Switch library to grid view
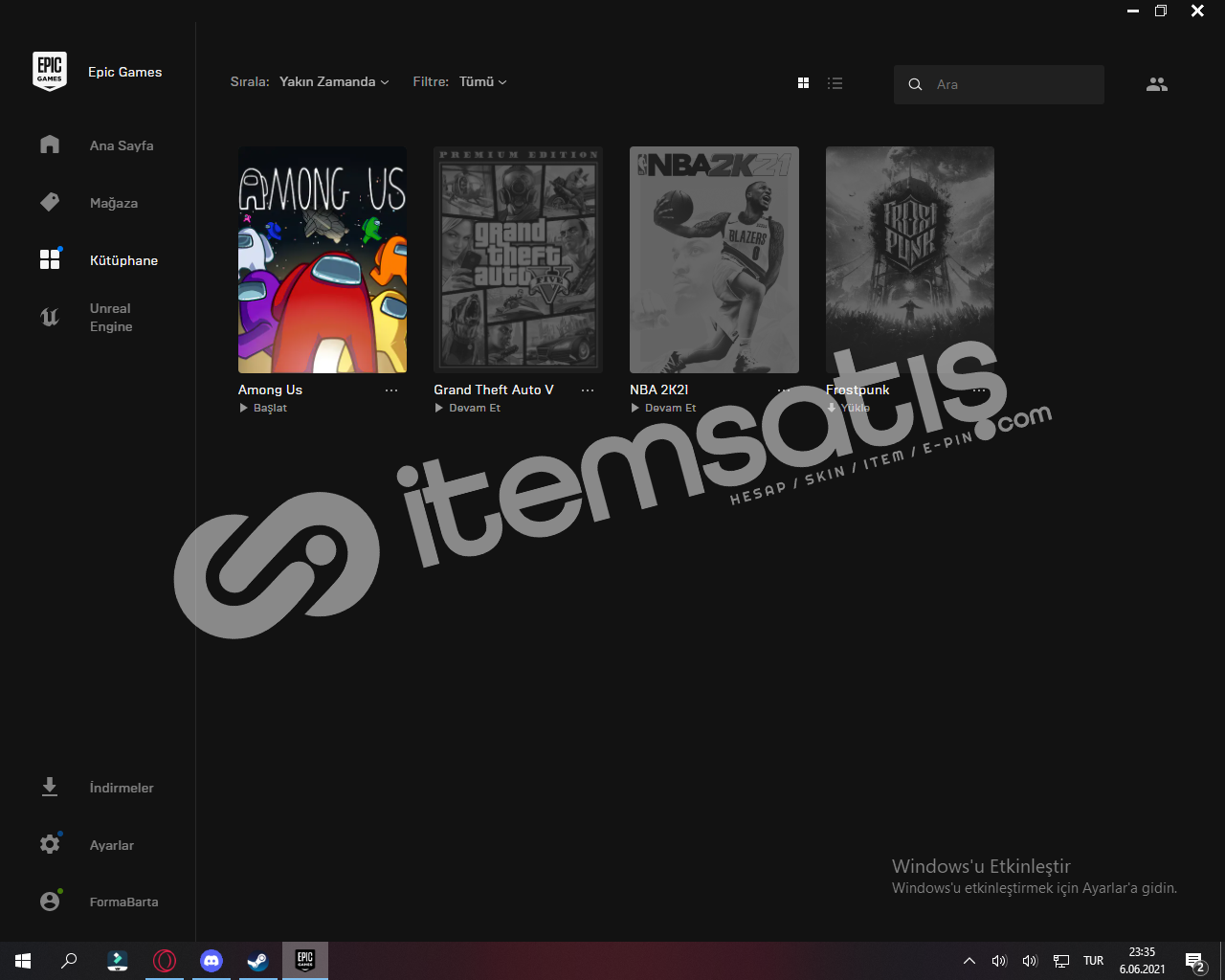 coord(804,83)
